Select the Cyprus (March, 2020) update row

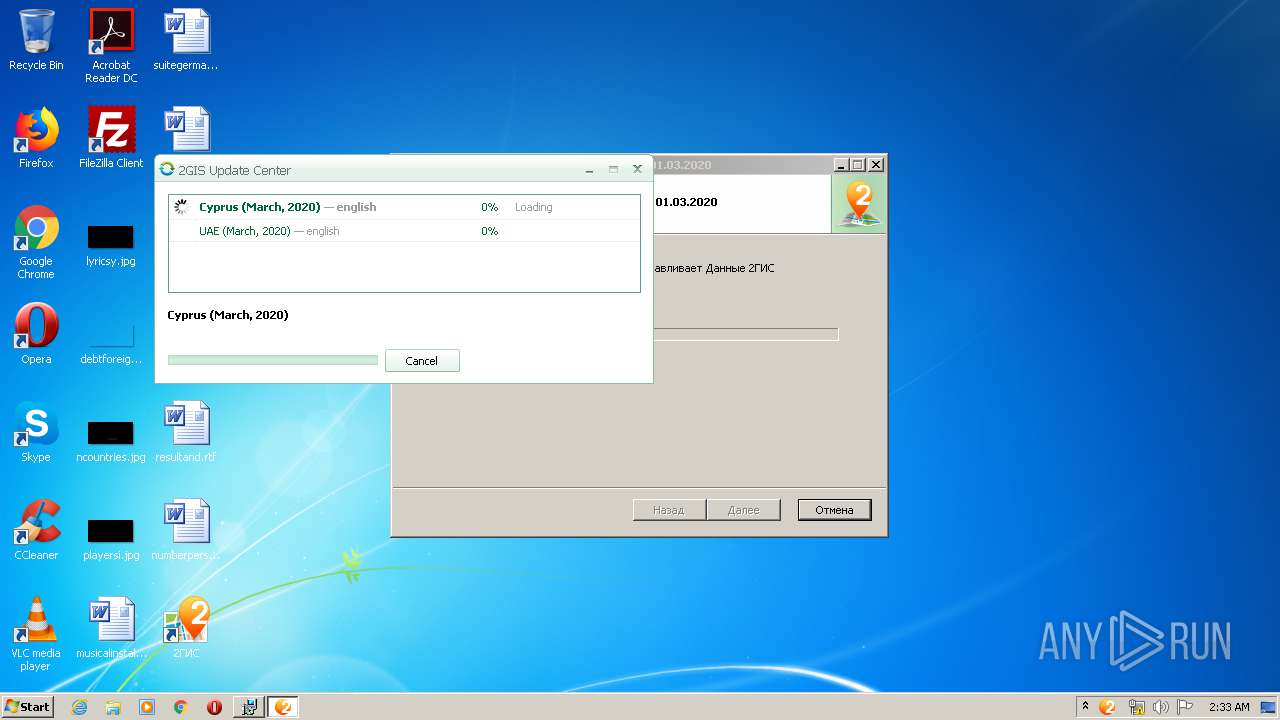point(404,207)
